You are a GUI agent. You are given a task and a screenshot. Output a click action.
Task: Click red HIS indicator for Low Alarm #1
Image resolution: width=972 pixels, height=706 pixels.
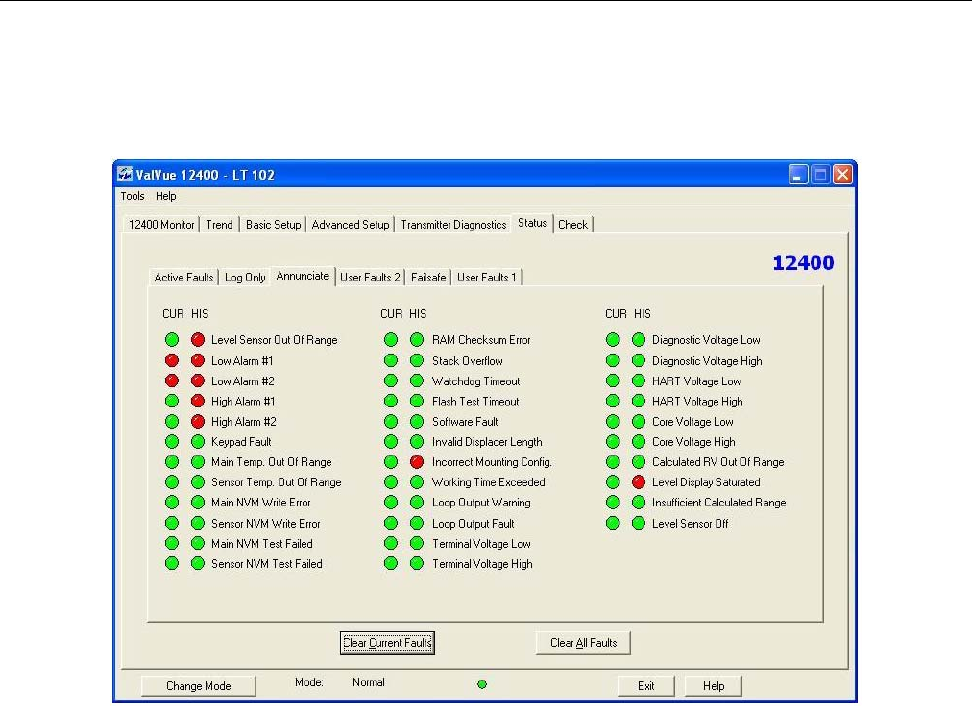tap(198, 360)
